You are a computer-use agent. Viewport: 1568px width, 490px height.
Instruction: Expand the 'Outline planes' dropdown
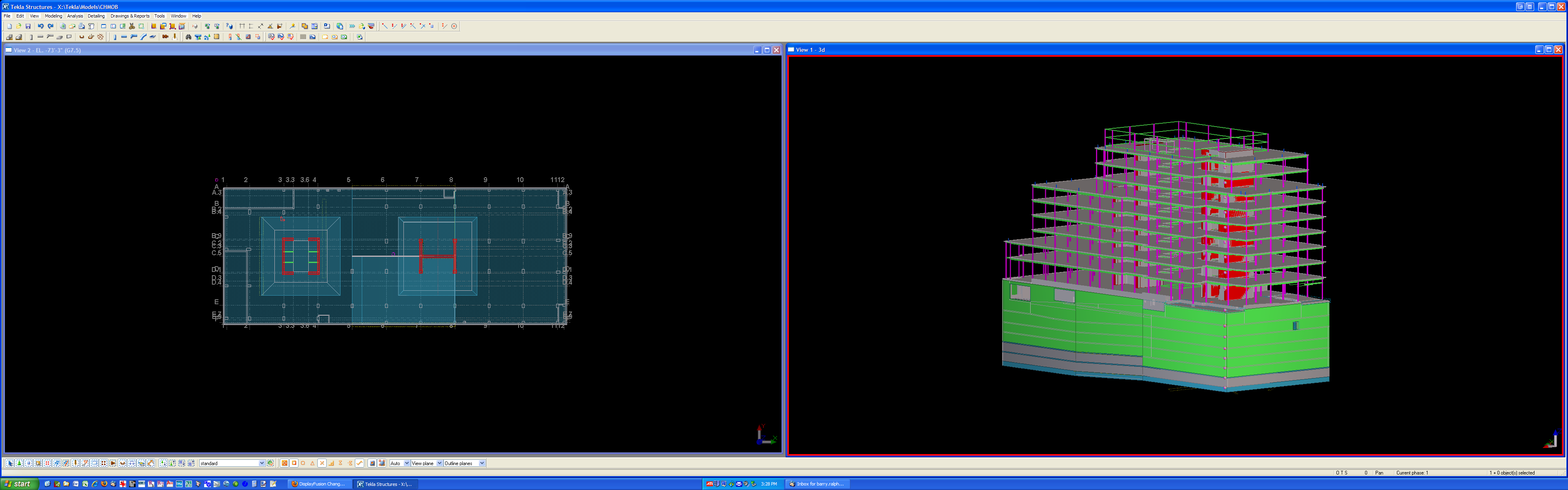coord(481,463)
